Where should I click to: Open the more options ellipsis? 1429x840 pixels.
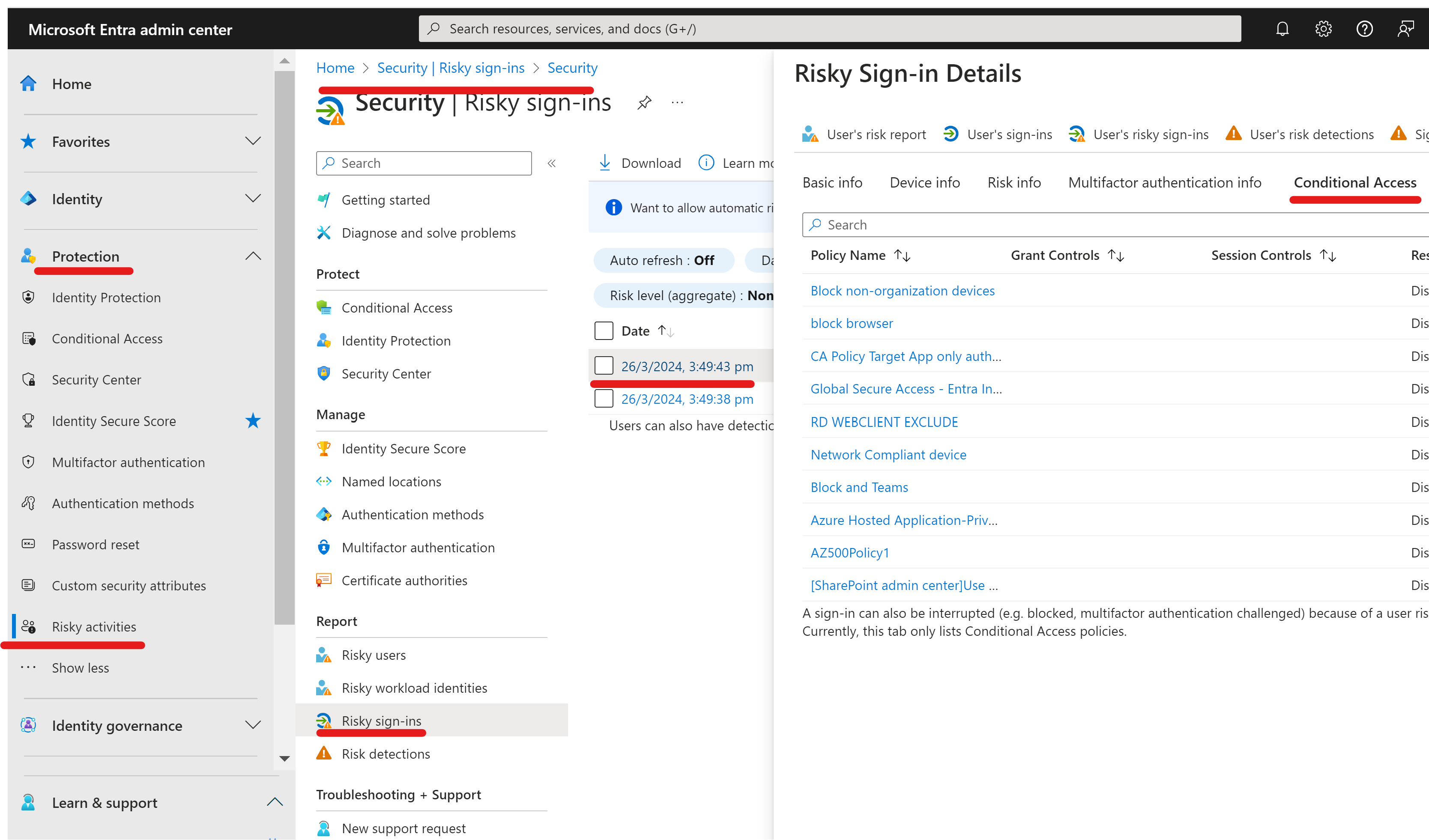coord(677,103)
